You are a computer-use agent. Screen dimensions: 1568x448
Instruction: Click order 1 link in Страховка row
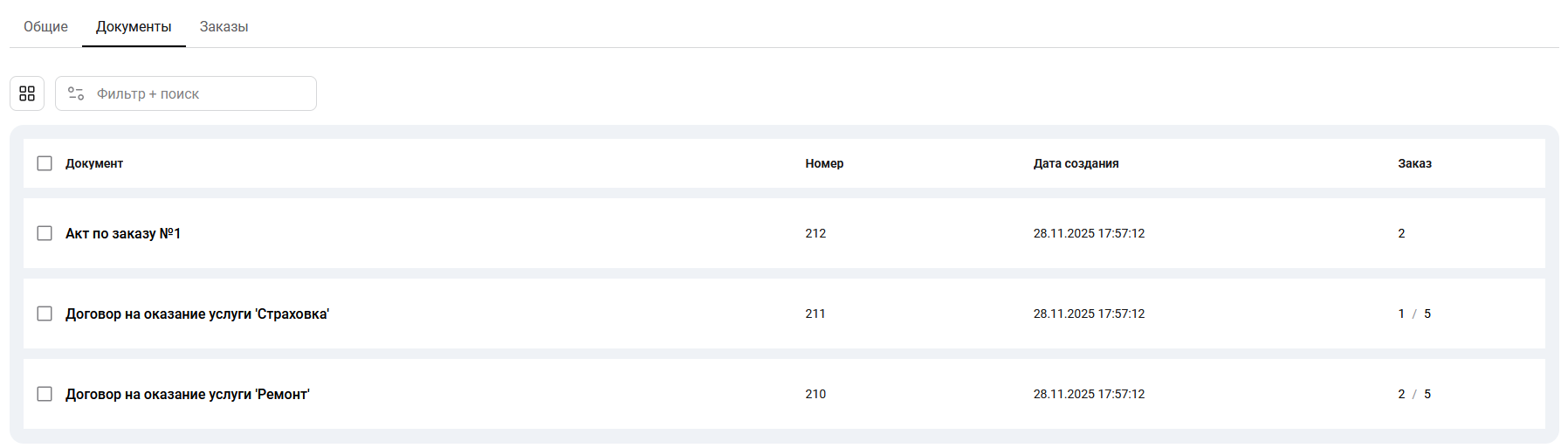tap(1401, 314)
